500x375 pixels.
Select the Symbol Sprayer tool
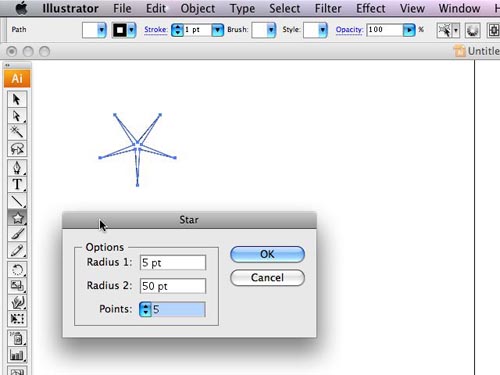pyautogui.click(x=17, y=339)
